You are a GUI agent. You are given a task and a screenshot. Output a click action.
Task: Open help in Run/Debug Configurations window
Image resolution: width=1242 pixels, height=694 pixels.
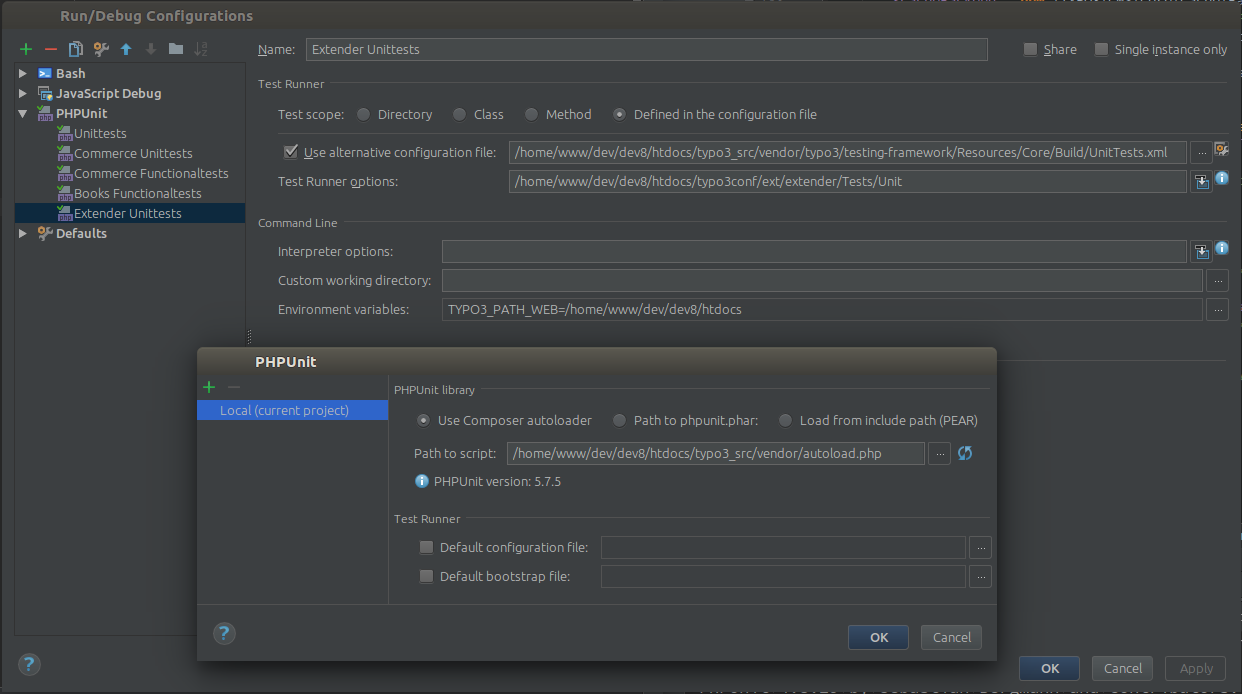[29, 664]
